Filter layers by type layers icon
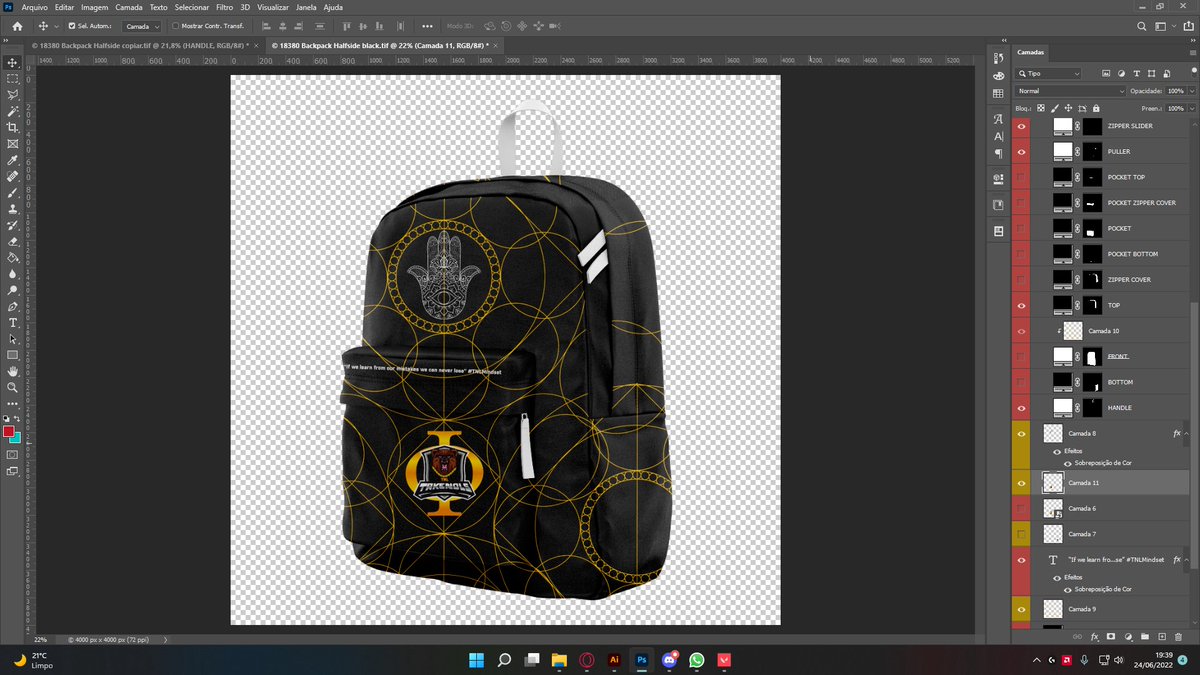1200x675 pixels. coord(1135,74)
